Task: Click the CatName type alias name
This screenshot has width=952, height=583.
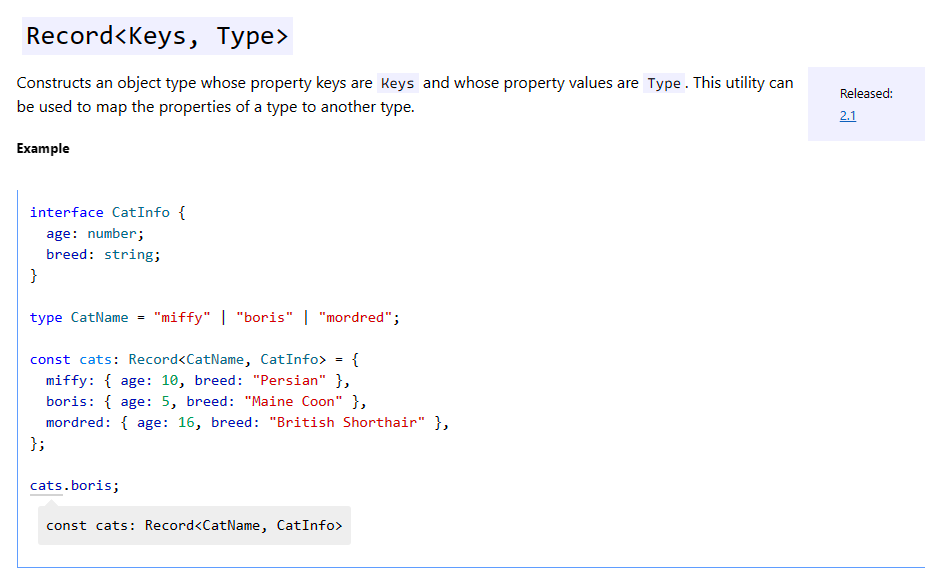Action: click(x=99, y=317)
